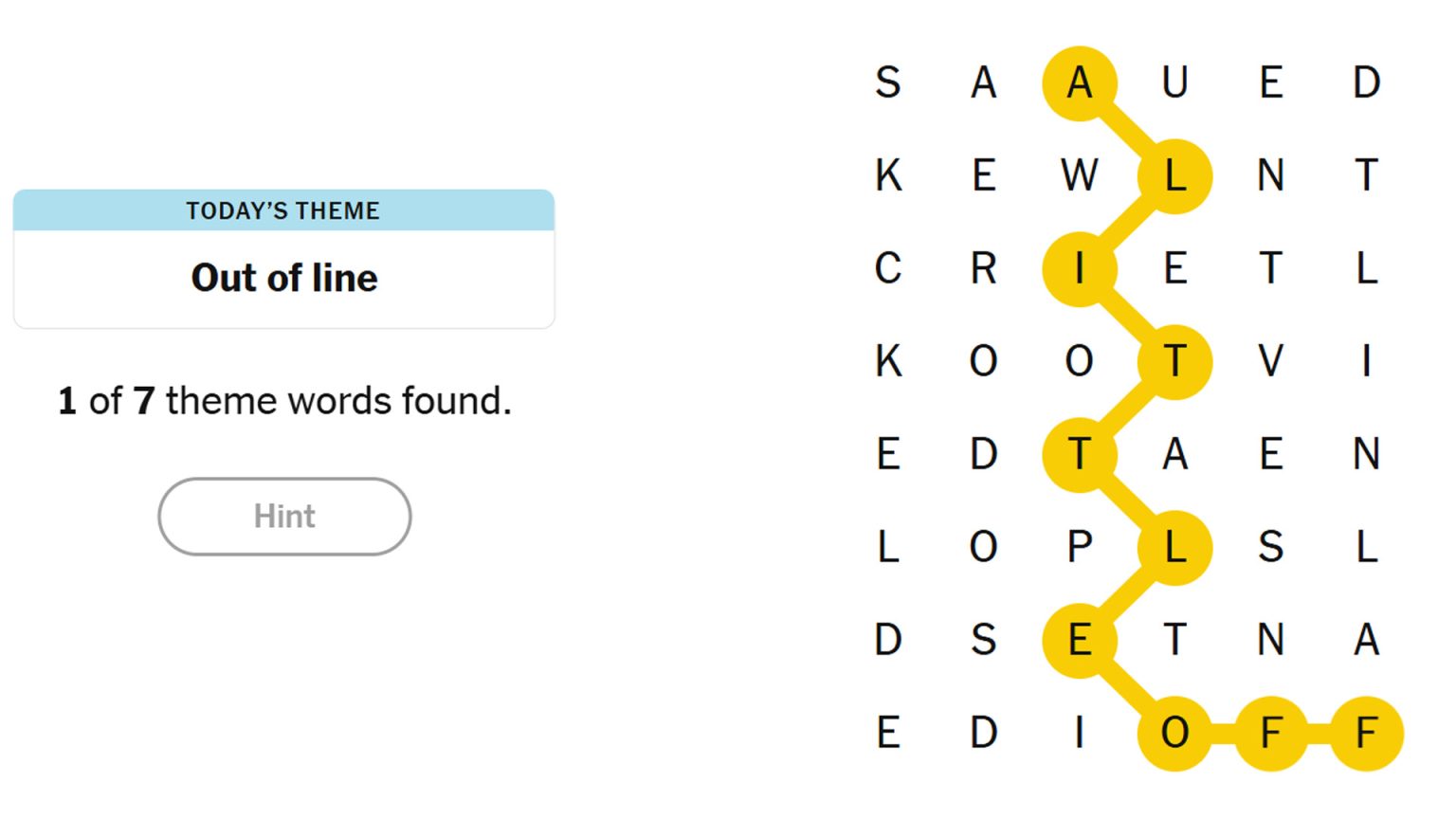
Task: Click the Hint button
Action: 283,516
